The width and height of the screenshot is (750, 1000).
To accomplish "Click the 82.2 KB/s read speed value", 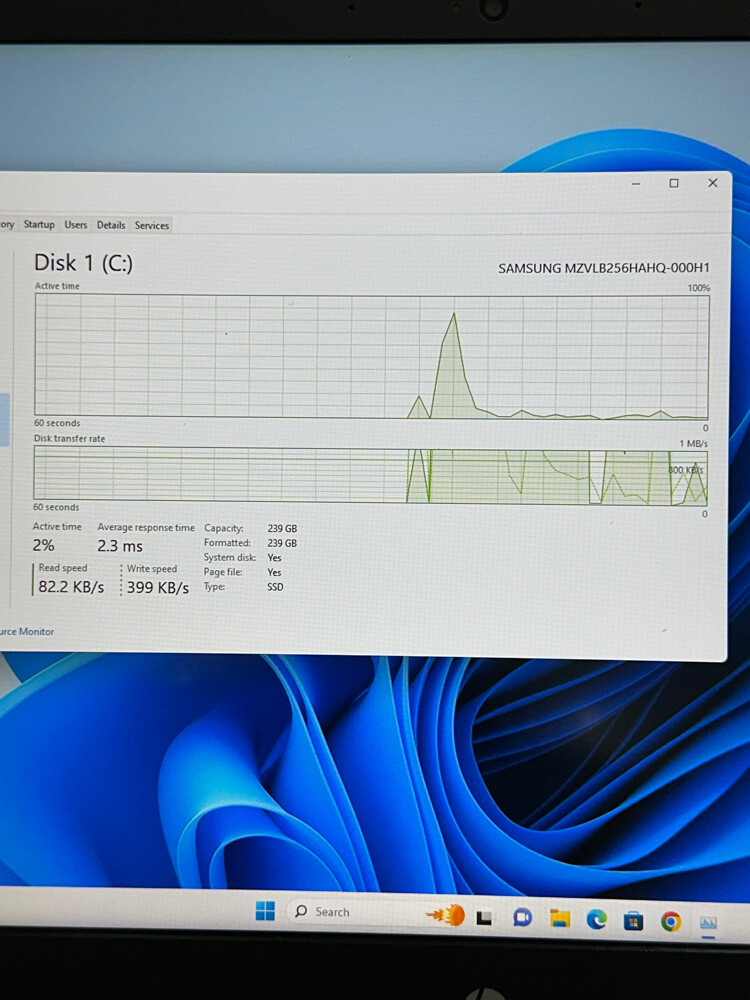I will pyautogui.click(x=71, y=587).
